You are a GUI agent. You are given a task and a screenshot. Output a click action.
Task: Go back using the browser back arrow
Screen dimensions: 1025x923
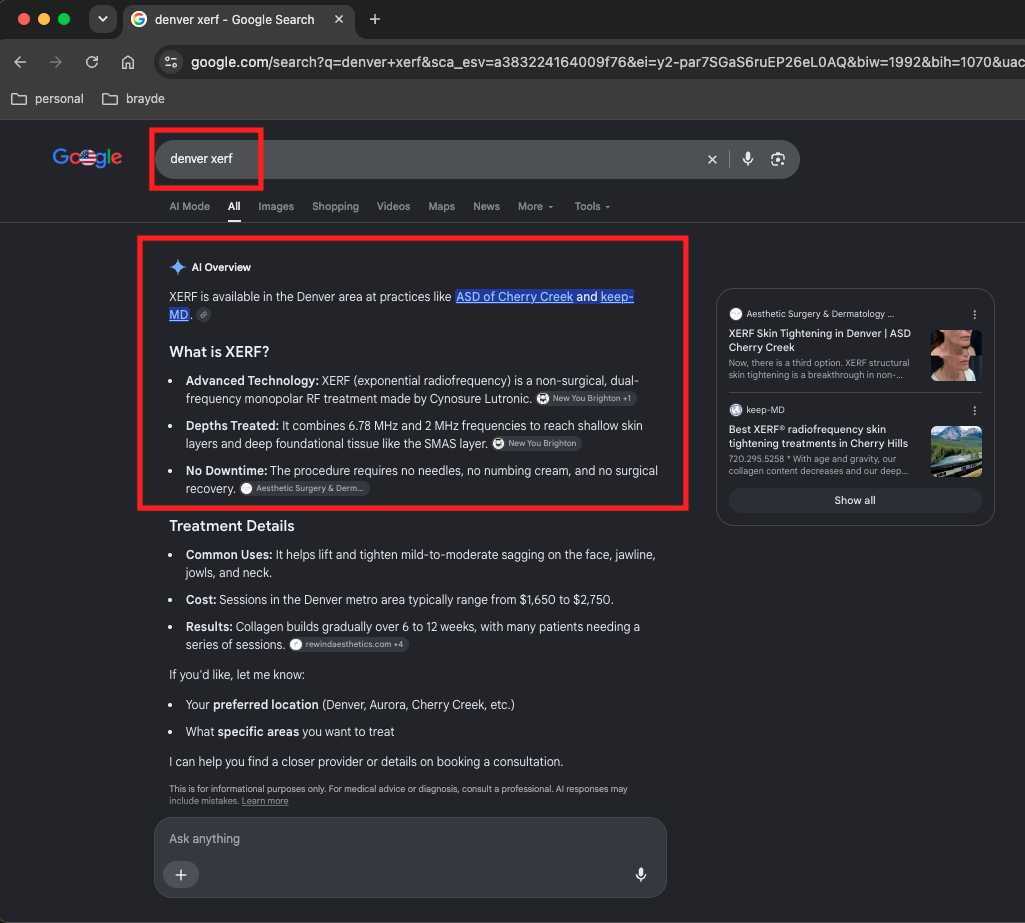[x=20, y=62]
